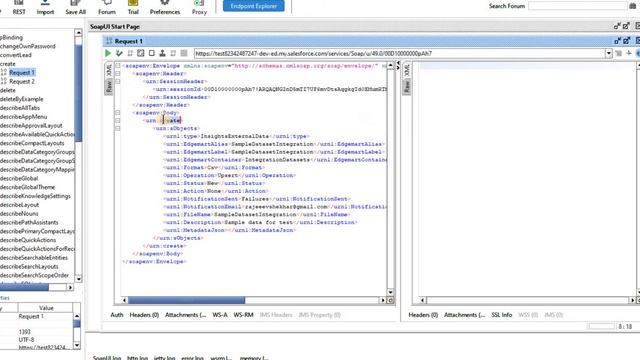The image size is (640, 360).
Task: Collapse the soapenv:Envelope fold marker
Action: point(118,66)
